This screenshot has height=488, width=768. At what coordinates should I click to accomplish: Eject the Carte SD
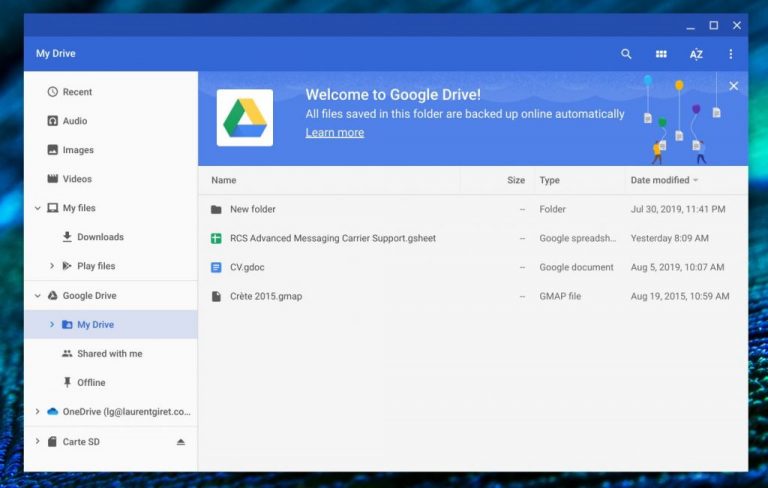[181, 441]
